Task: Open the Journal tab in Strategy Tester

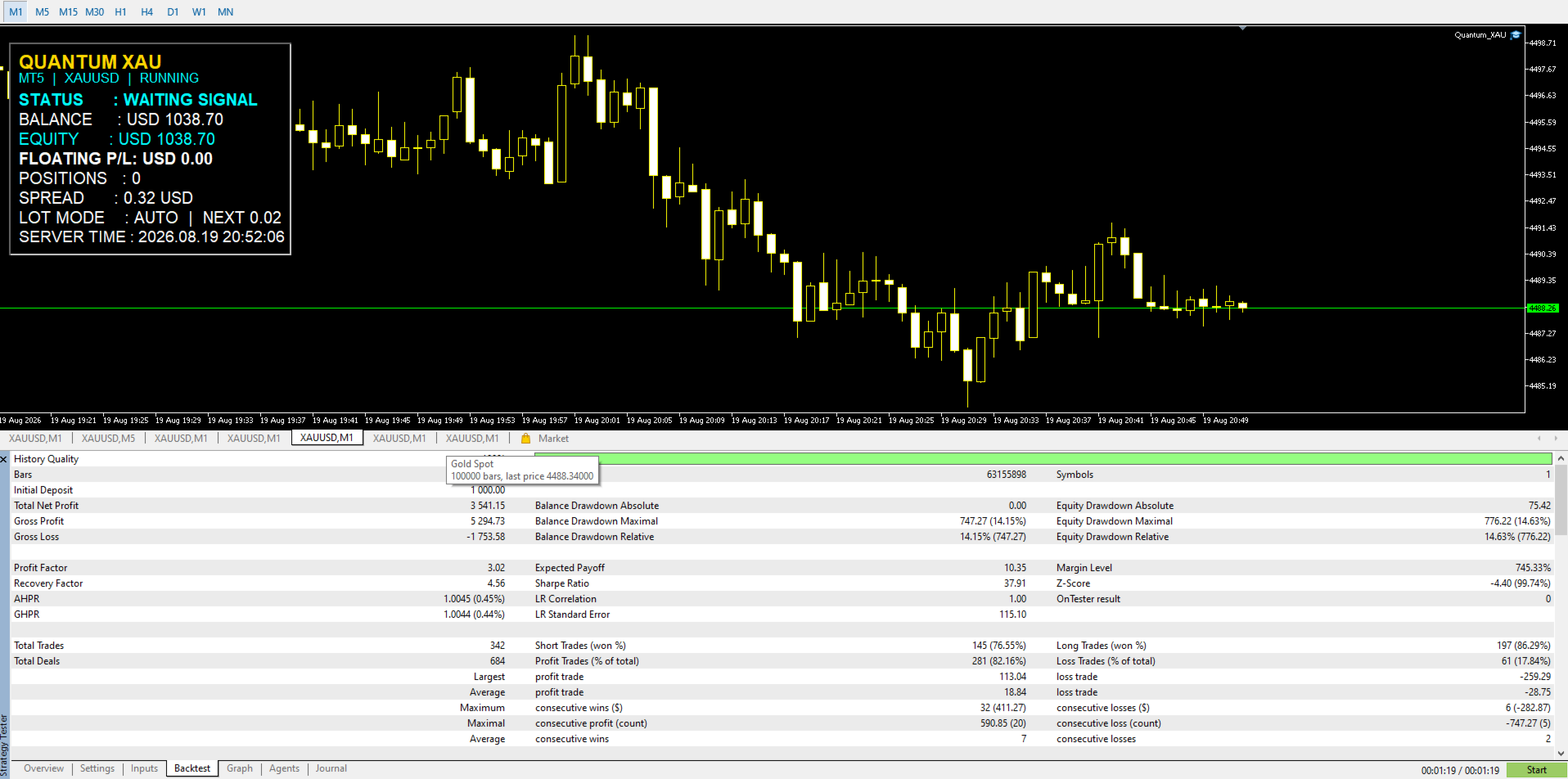Action: tap(331, 768)
